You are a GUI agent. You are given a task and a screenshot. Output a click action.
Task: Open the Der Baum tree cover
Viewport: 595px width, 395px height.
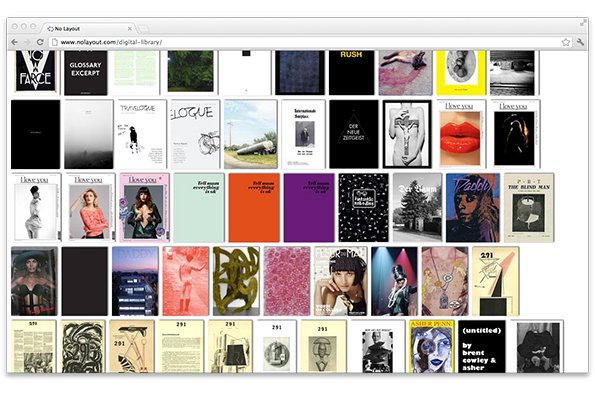[417, 208]
